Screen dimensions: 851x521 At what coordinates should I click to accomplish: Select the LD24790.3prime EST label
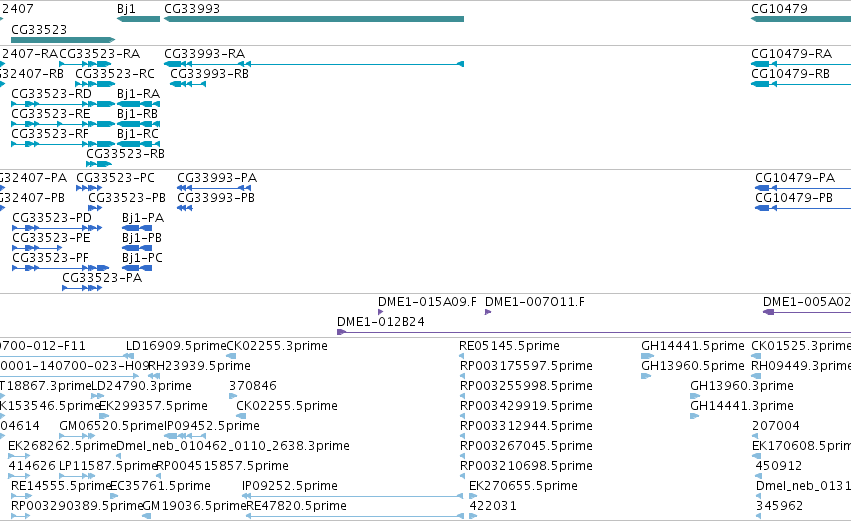click(141, 386)
